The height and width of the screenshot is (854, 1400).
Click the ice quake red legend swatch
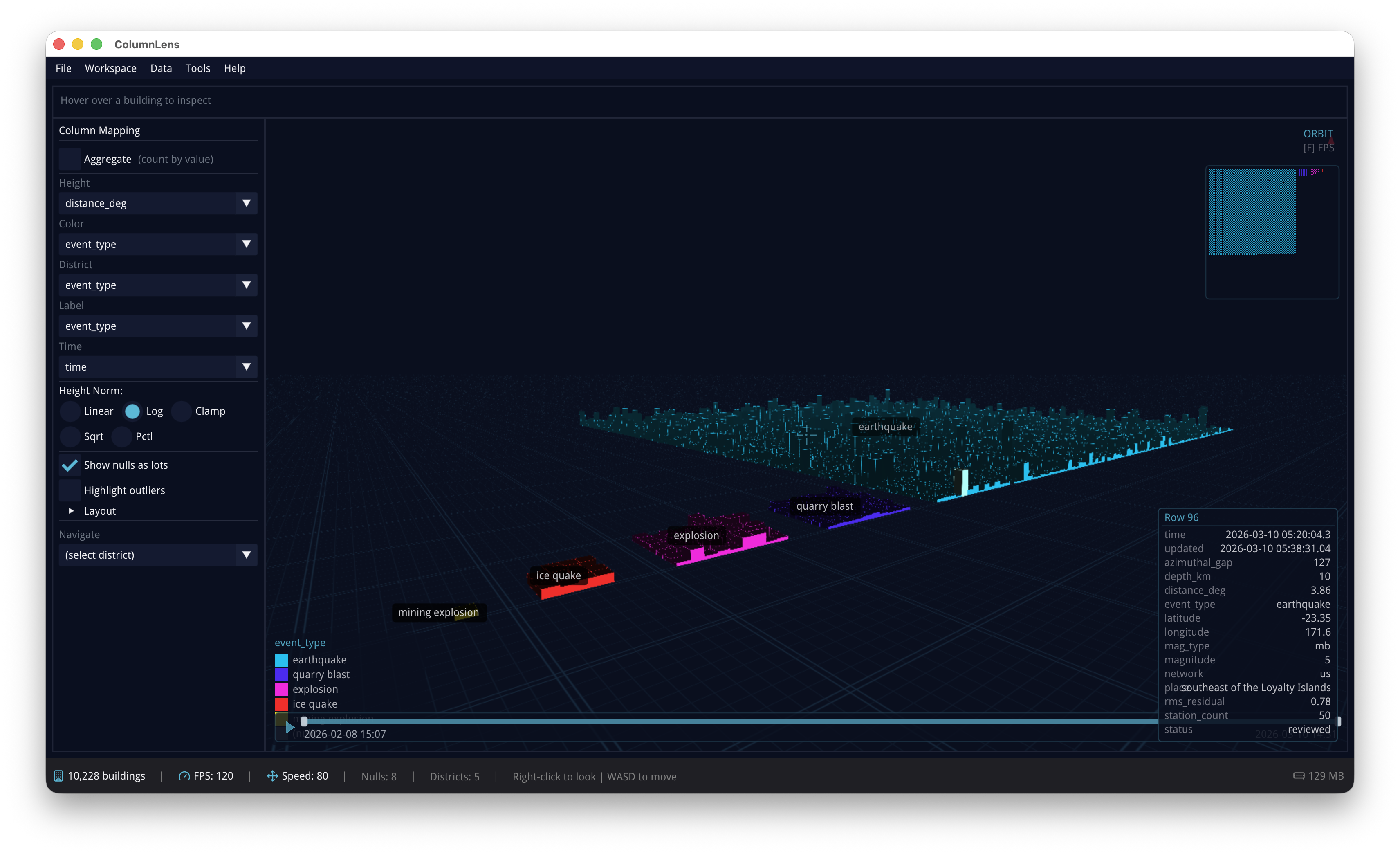click(281, 705)
